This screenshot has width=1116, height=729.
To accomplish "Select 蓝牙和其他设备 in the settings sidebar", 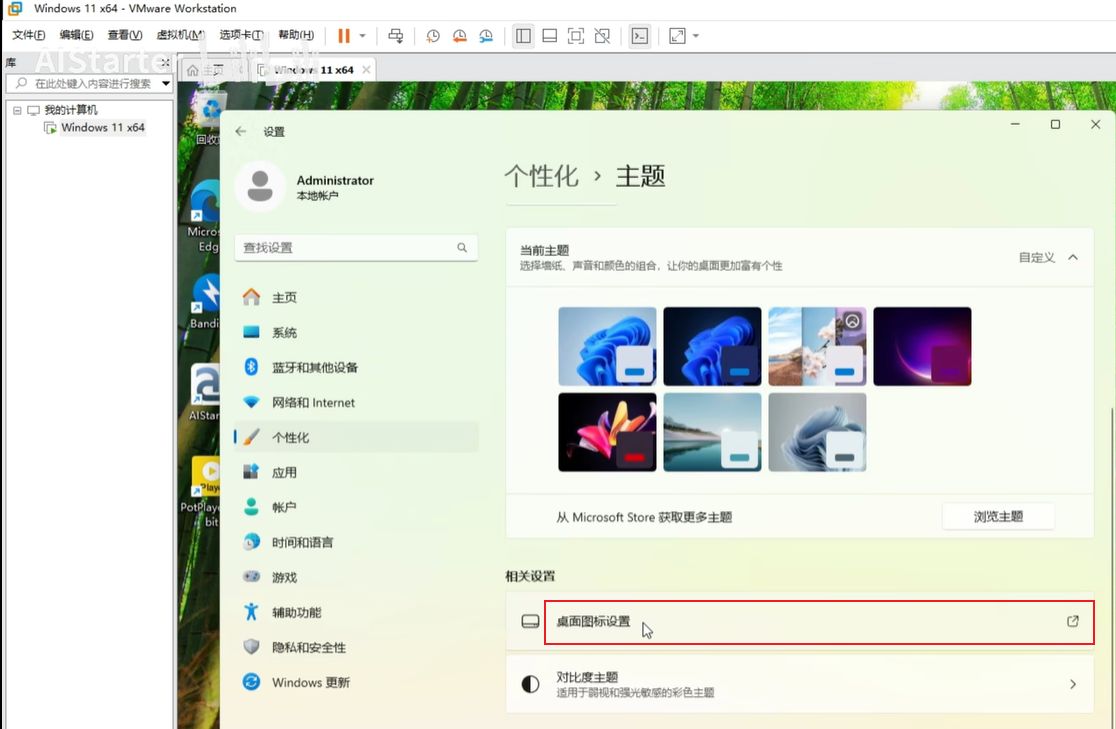I will pyautogui.click(x=314, y=367).
